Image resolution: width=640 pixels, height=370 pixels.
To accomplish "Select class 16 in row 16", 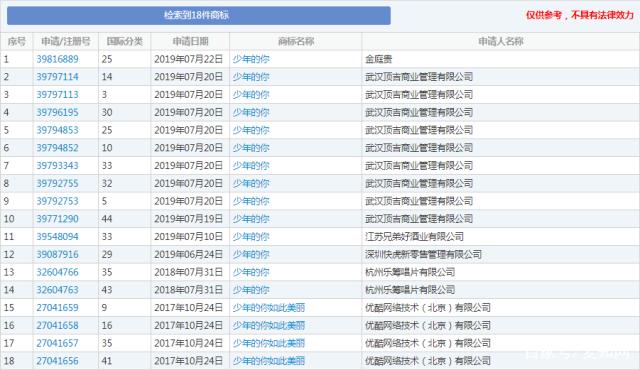I will 107,325.
